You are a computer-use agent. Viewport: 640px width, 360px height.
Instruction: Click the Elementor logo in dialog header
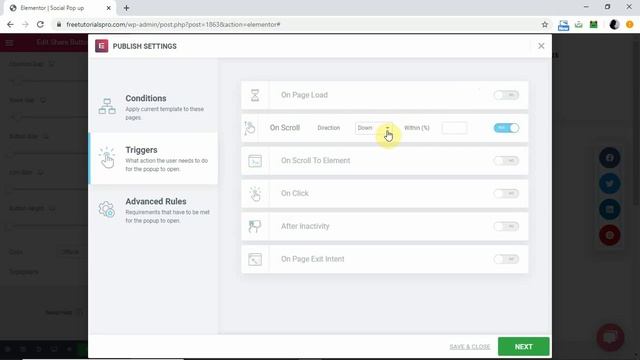click(x=102, y=46)
